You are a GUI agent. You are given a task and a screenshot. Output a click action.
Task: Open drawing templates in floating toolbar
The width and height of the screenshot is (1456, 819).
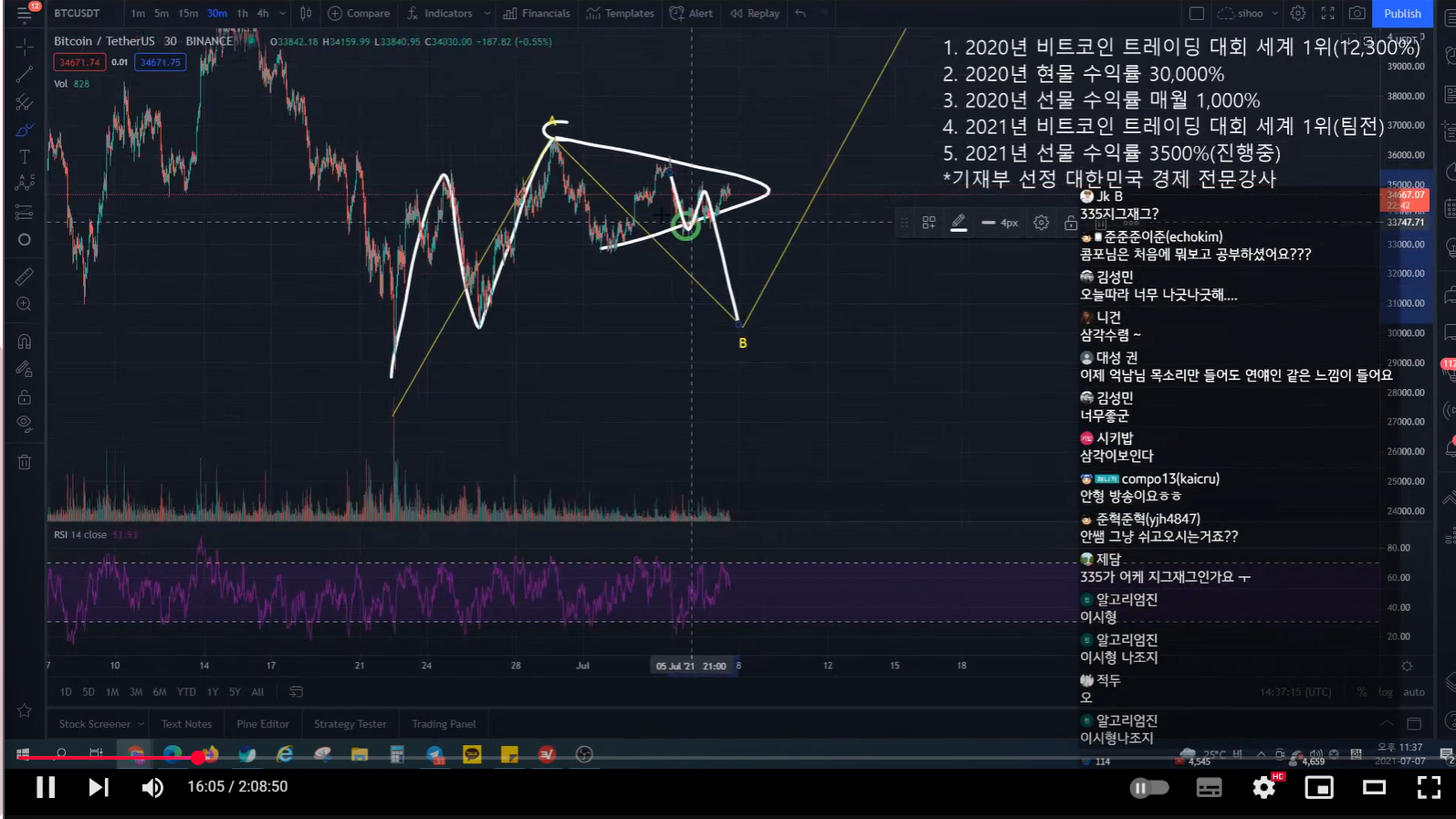(x=928, y=223)
